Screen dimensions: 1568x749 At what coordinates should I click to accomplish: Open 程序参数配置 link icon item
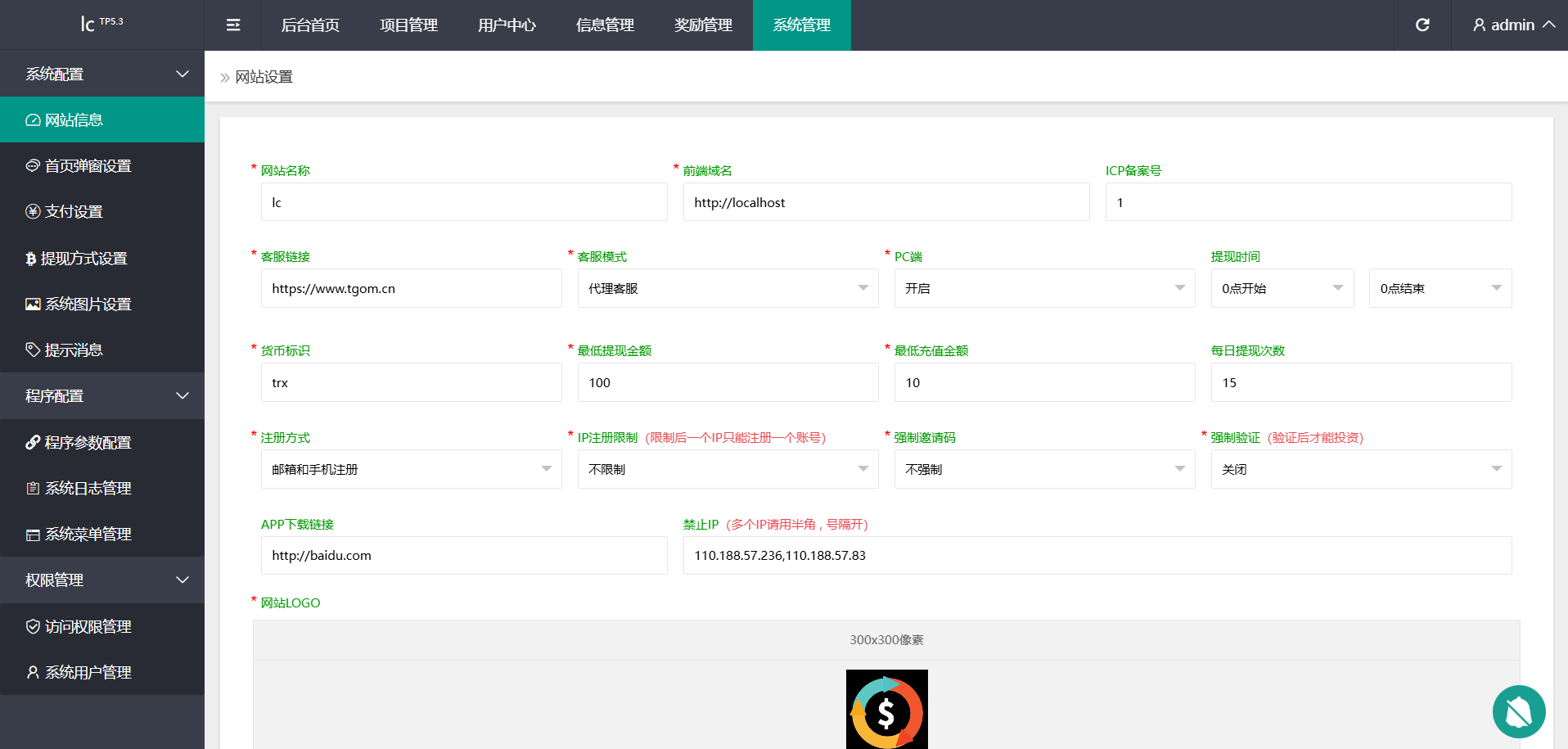88,443
